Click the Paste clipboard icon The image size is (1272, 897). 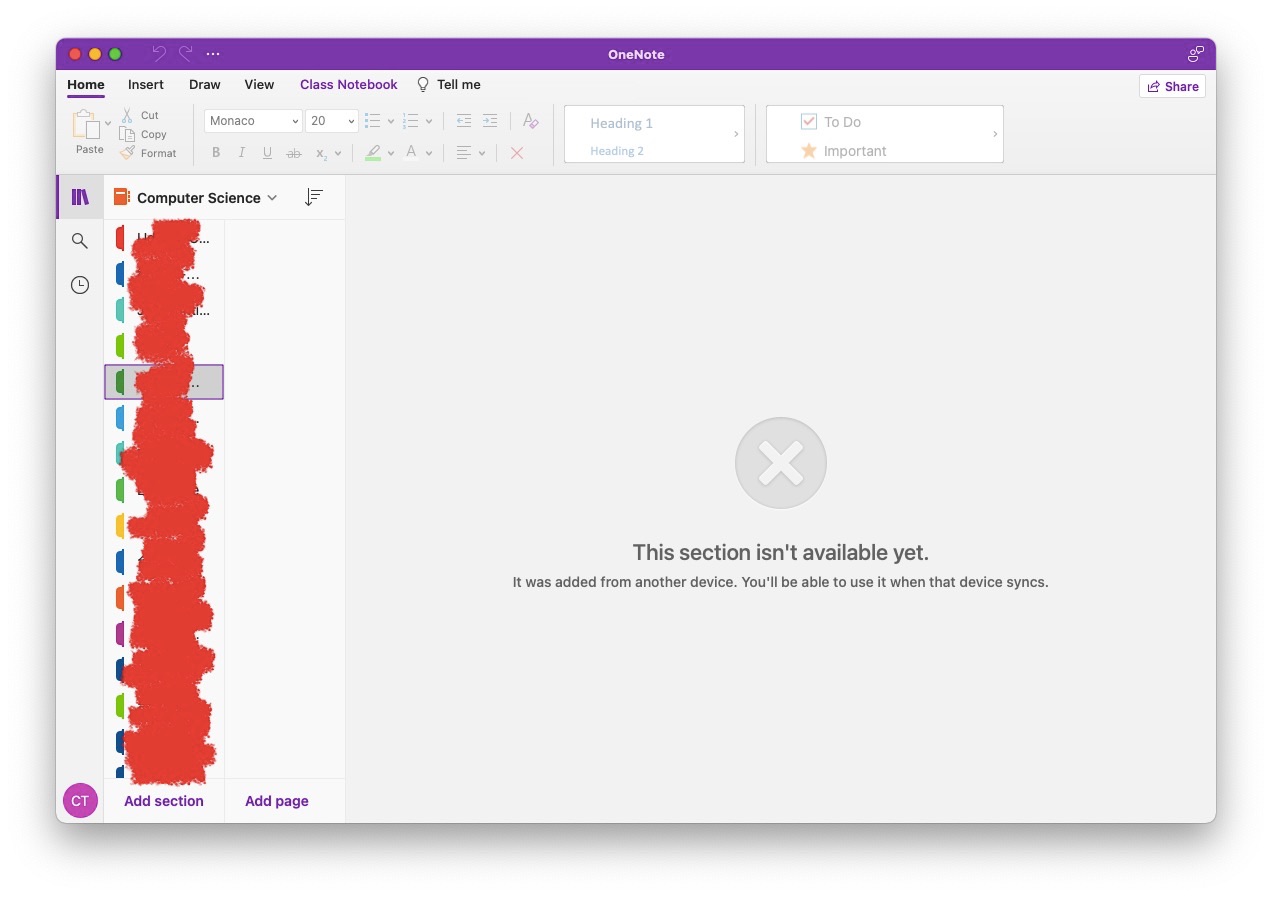(86, 124)
